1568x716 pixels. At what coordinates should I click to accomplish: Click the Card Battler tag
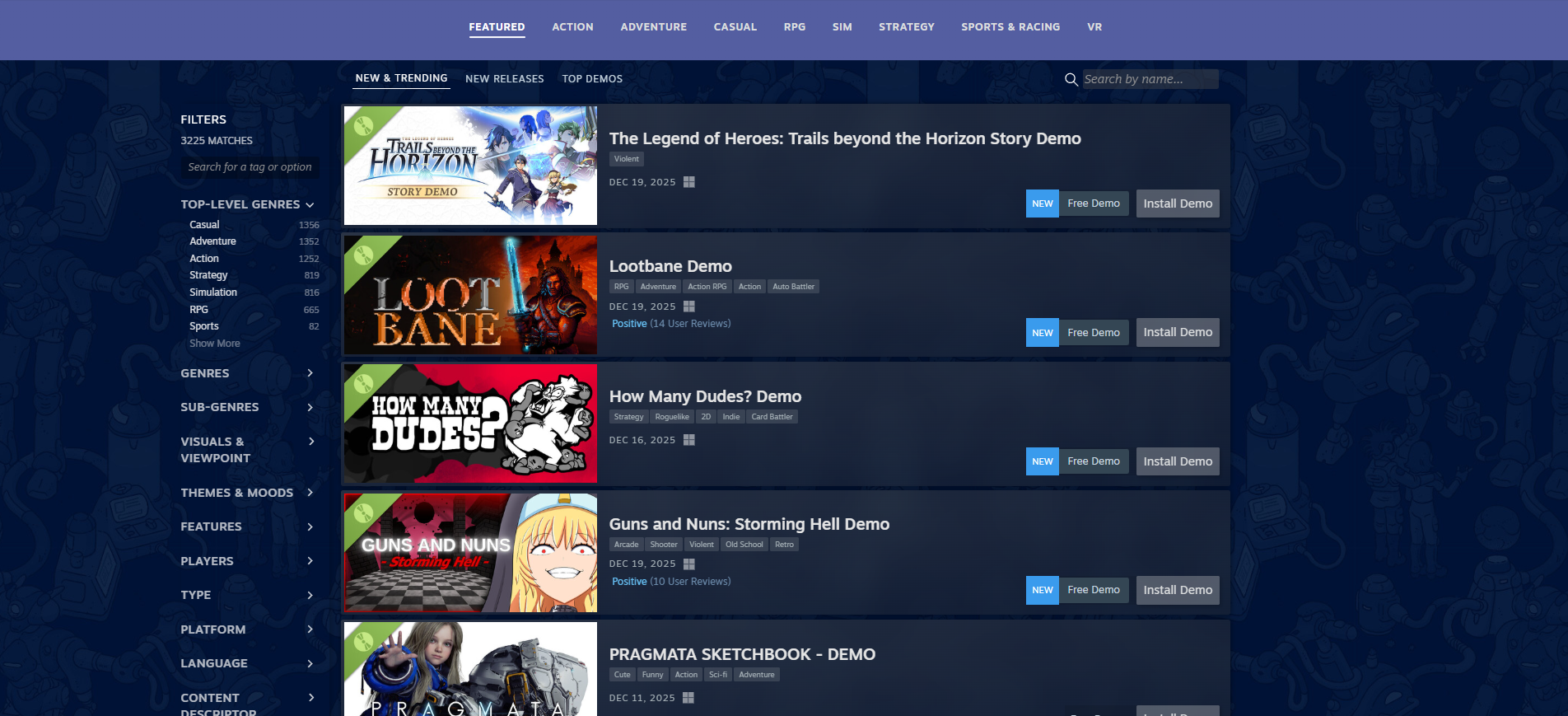coord(772,417)
